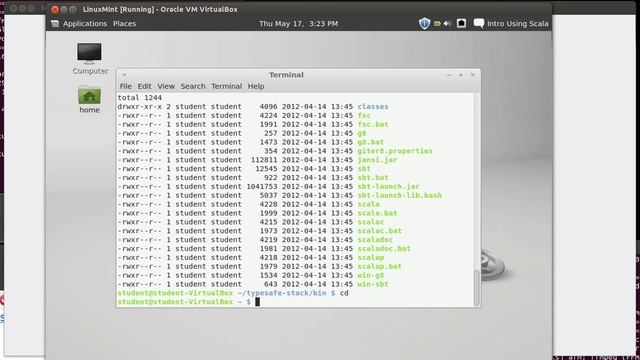640x360 pixels.
Task: Click the battery indicator tray icon
Action: pyautogui.click(x=437, y=24)
